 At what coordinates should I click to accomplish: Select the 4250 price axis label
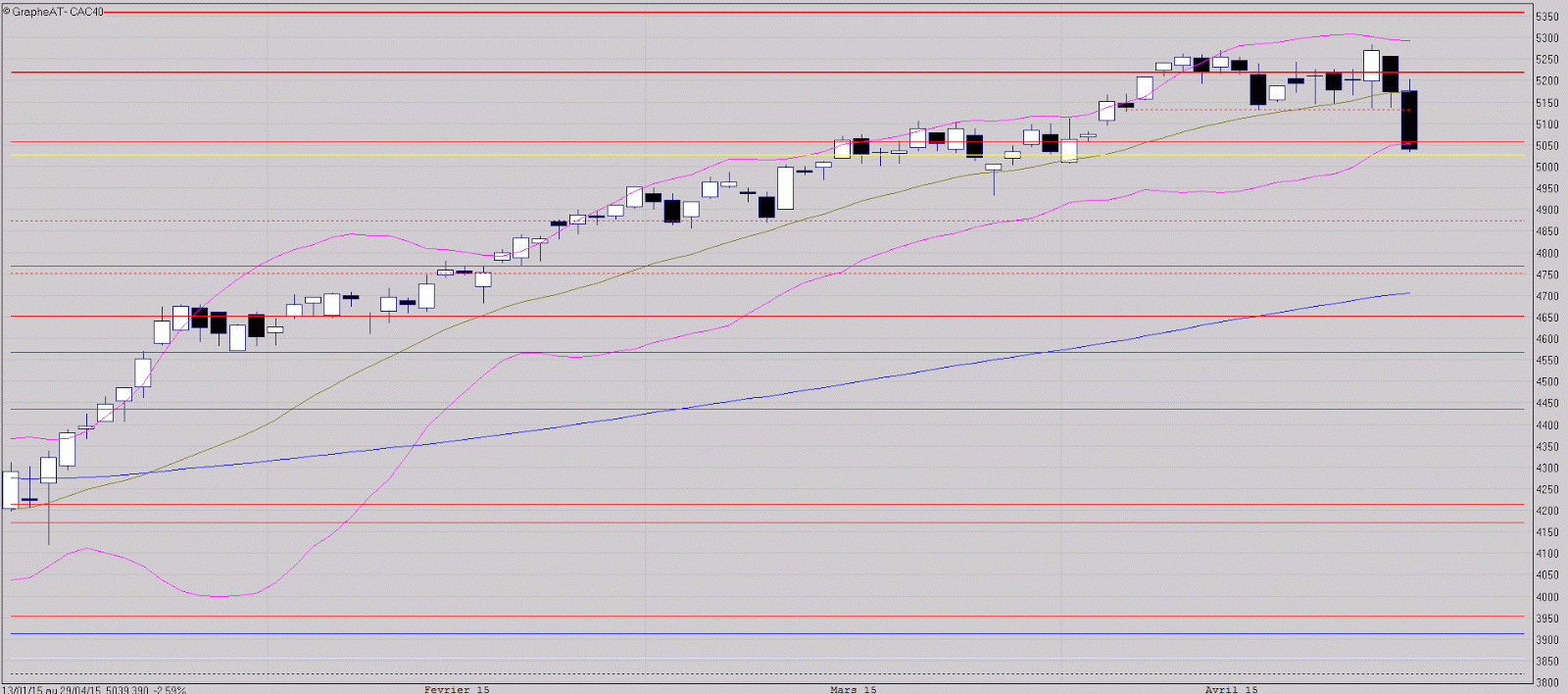(x=1546, y=489)
